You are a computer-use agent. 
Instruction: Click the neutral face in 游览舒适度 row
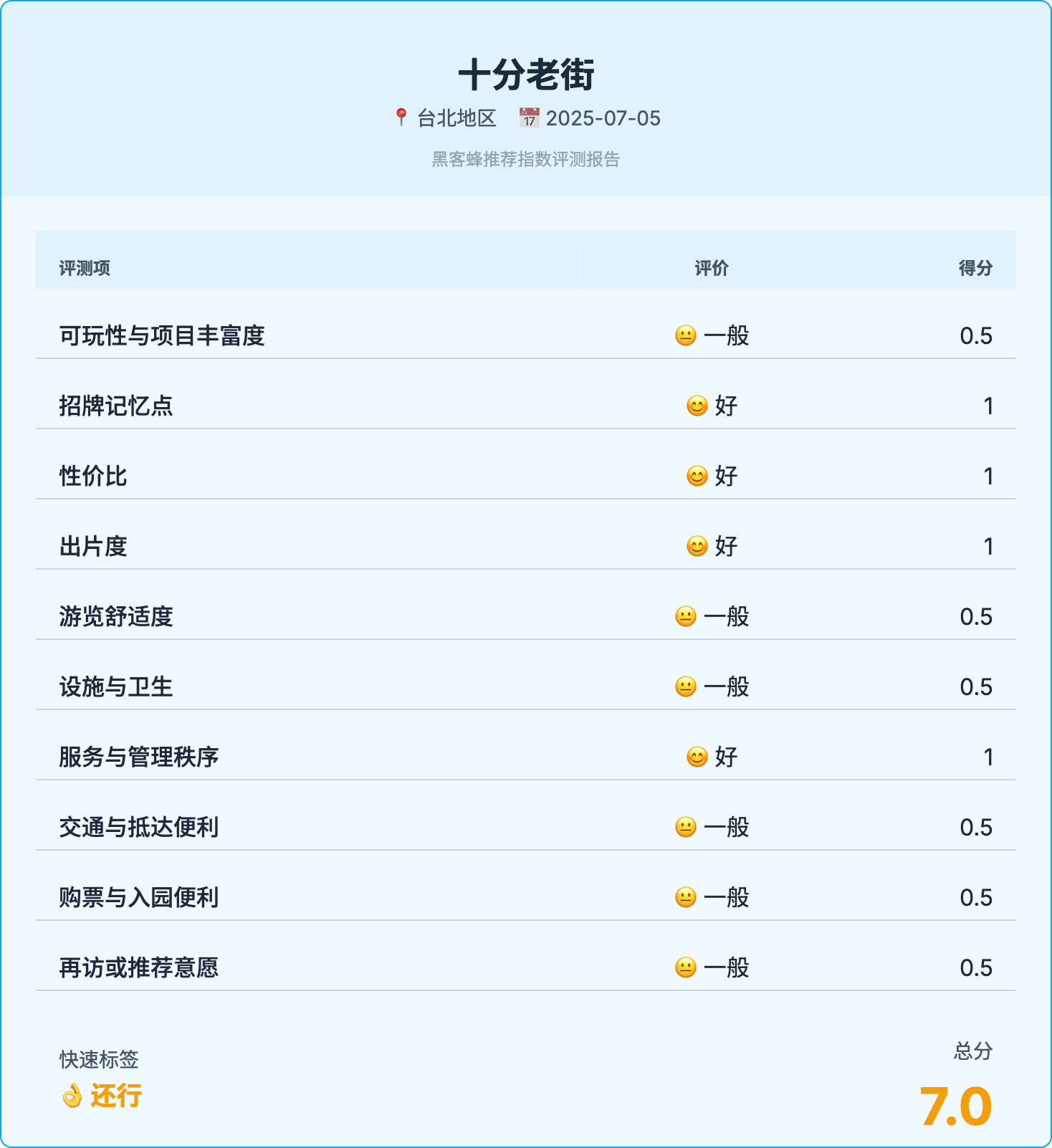click(x=686, y=616)
